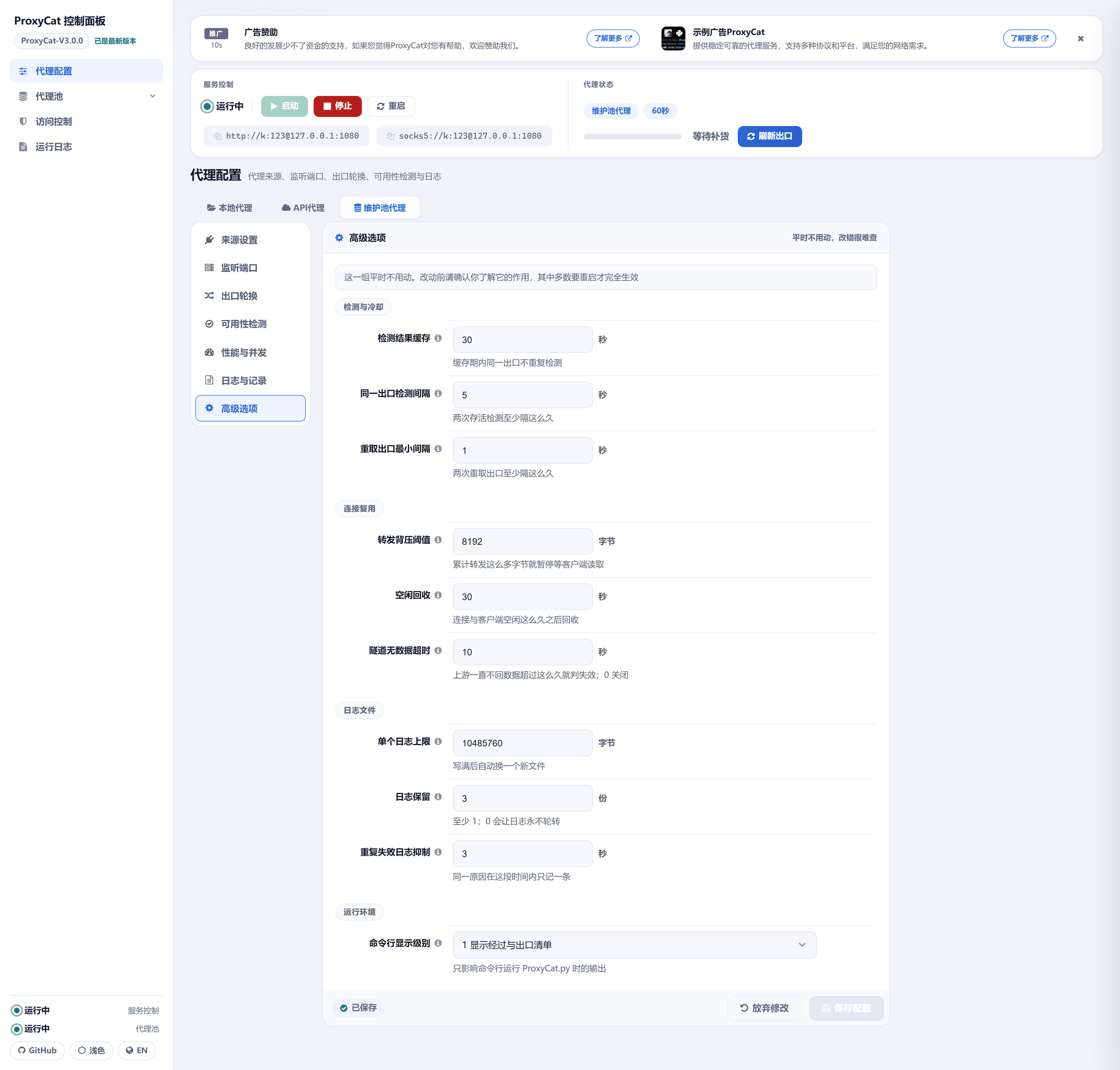The width and height of the screenshot is (1120, 1070).
Task: Focus the 检测结果缓存 input field
Action: 522,339
